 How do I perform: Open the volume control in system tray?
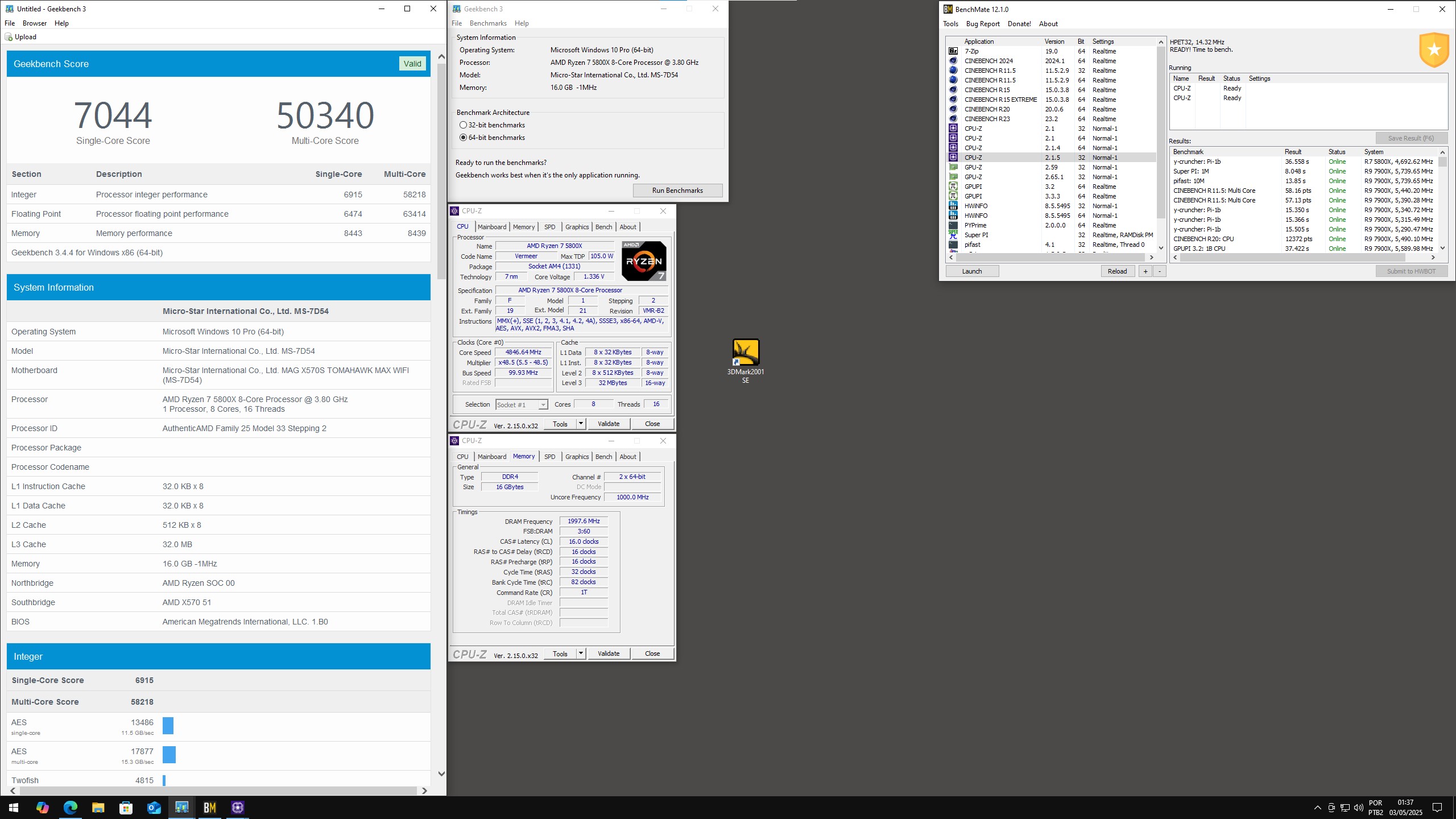[1359, 808]
